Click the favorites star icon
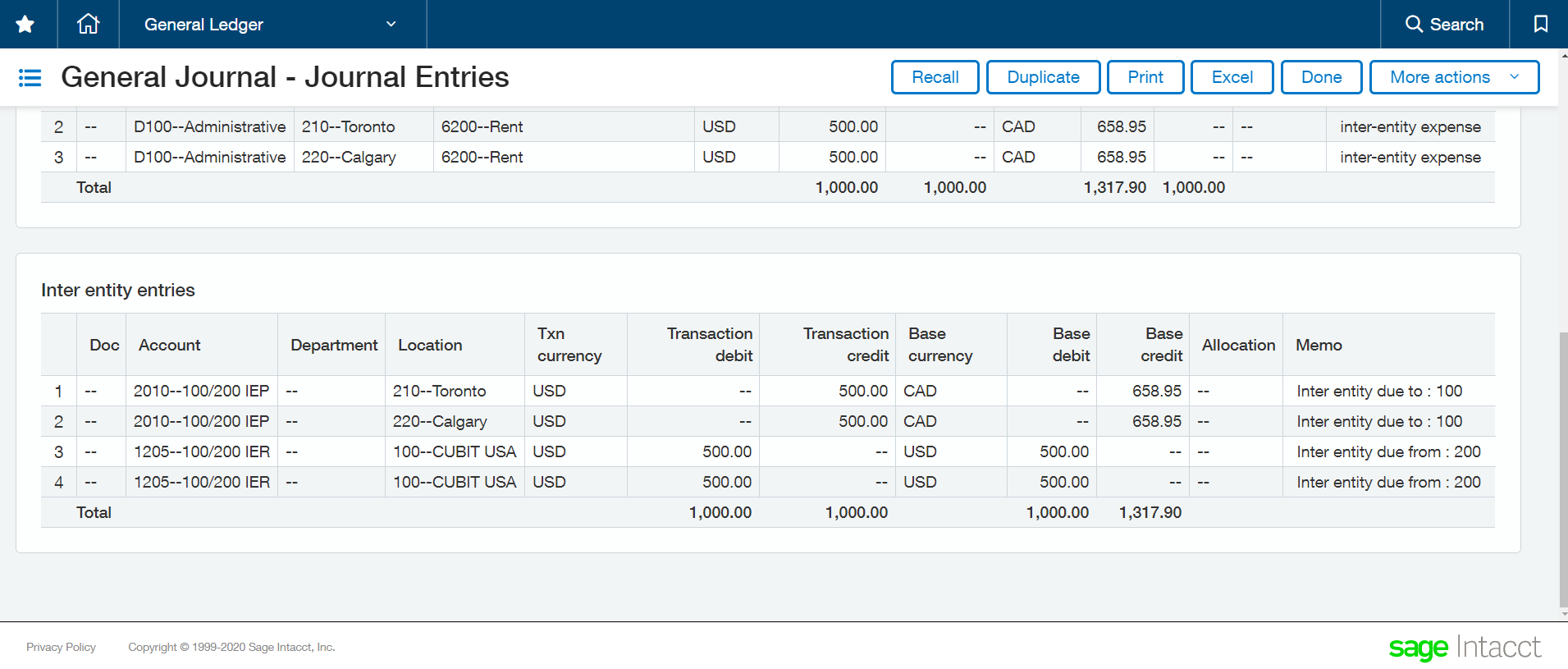Screen dimensions: 1568x669 [25, 25]
